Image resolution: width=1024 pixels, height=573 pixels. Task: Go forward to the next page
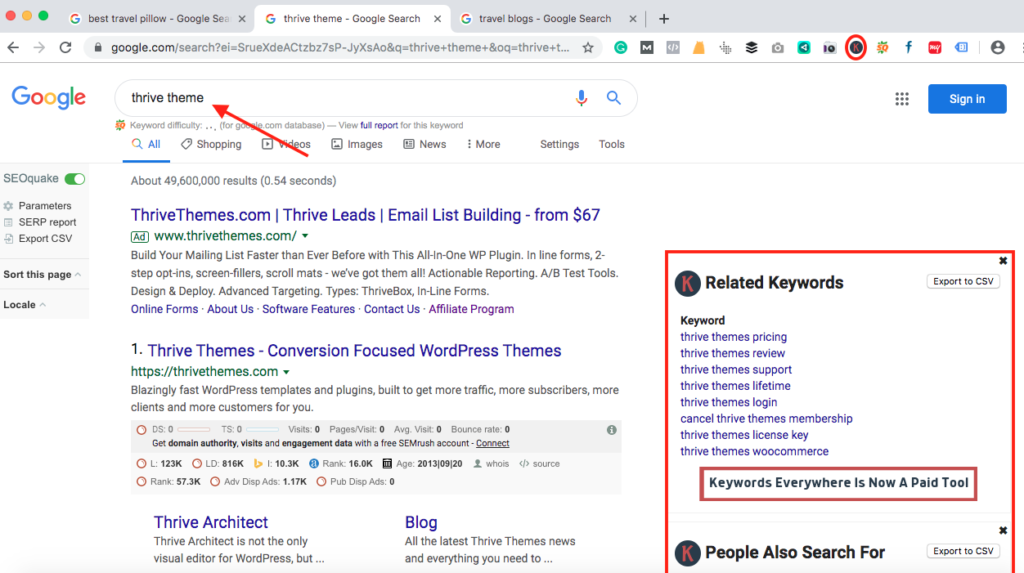(39, 47)
